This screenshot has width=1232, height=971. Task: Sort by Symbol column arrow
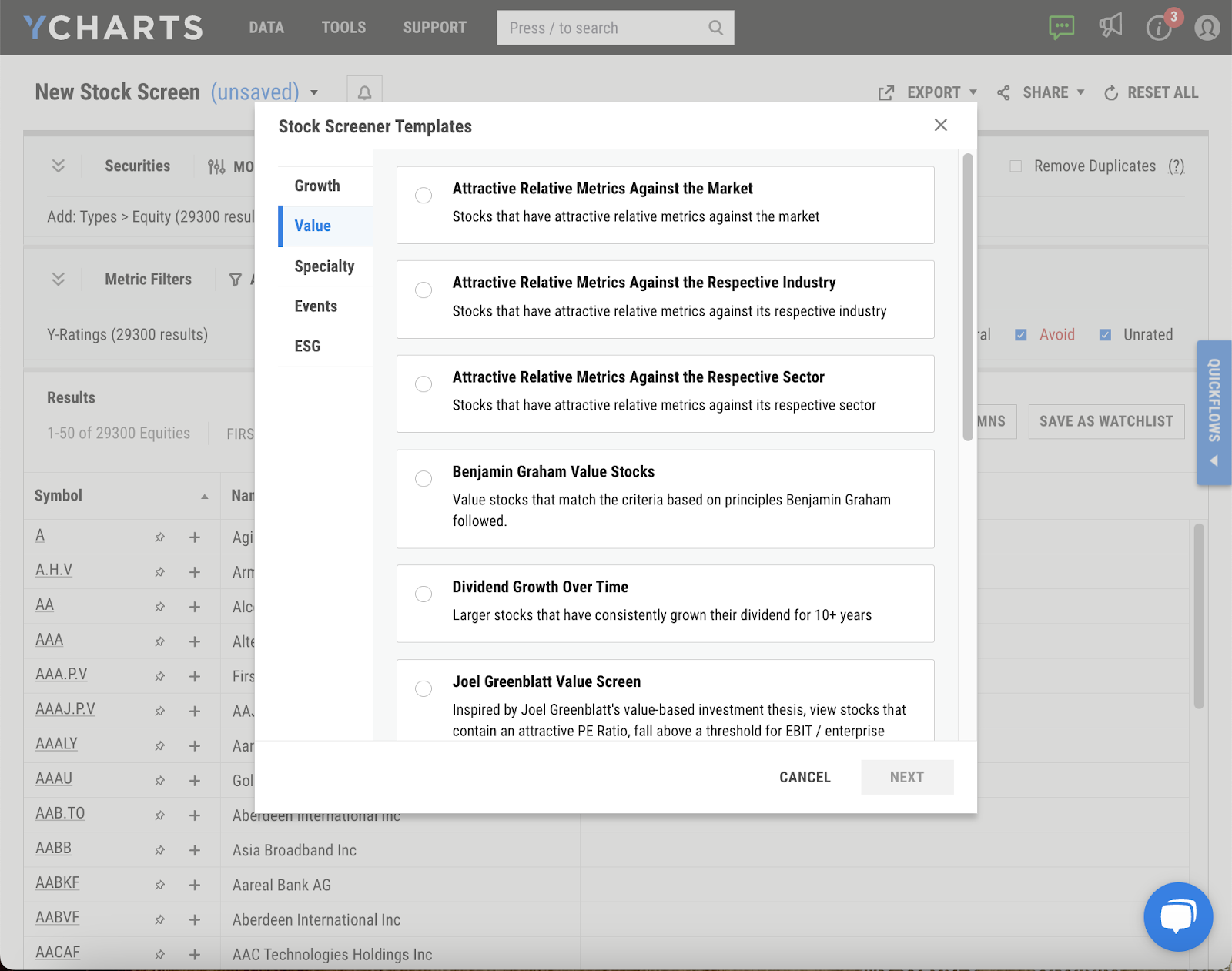pos(205,497)
